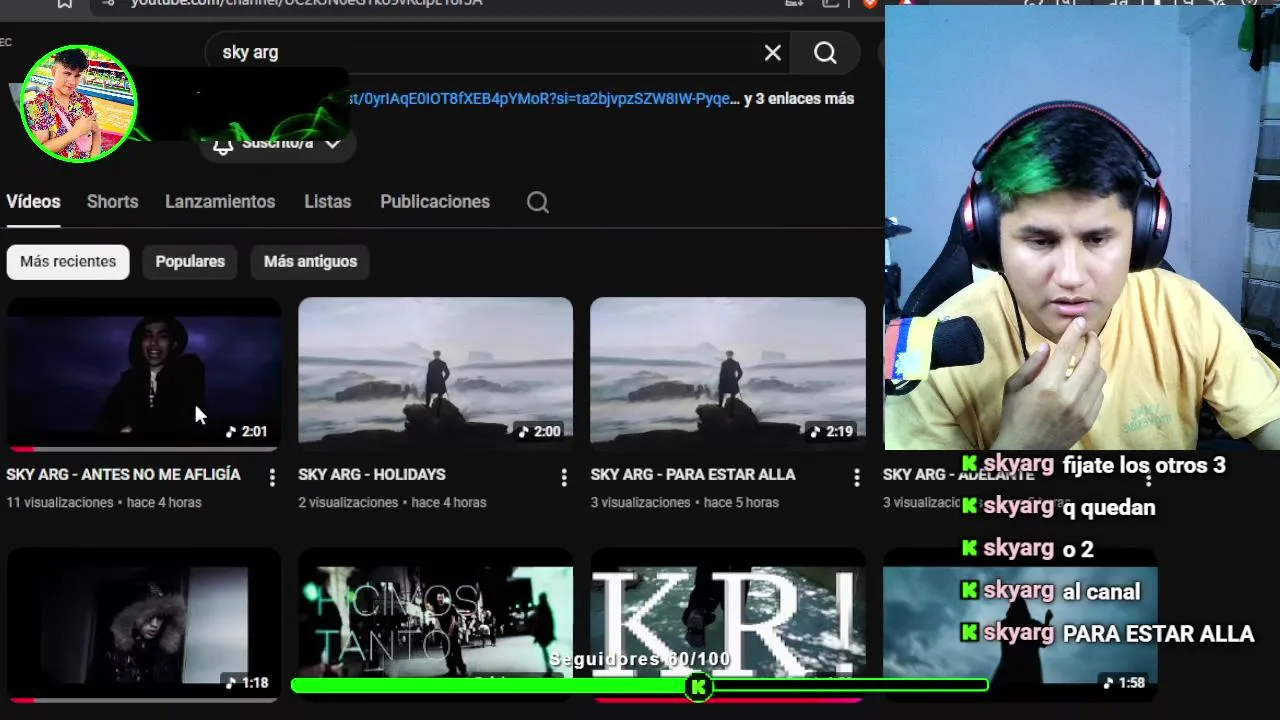Select the Más antiguos filter chip
Screen dimensions: 1280x720
pos(310,262)
